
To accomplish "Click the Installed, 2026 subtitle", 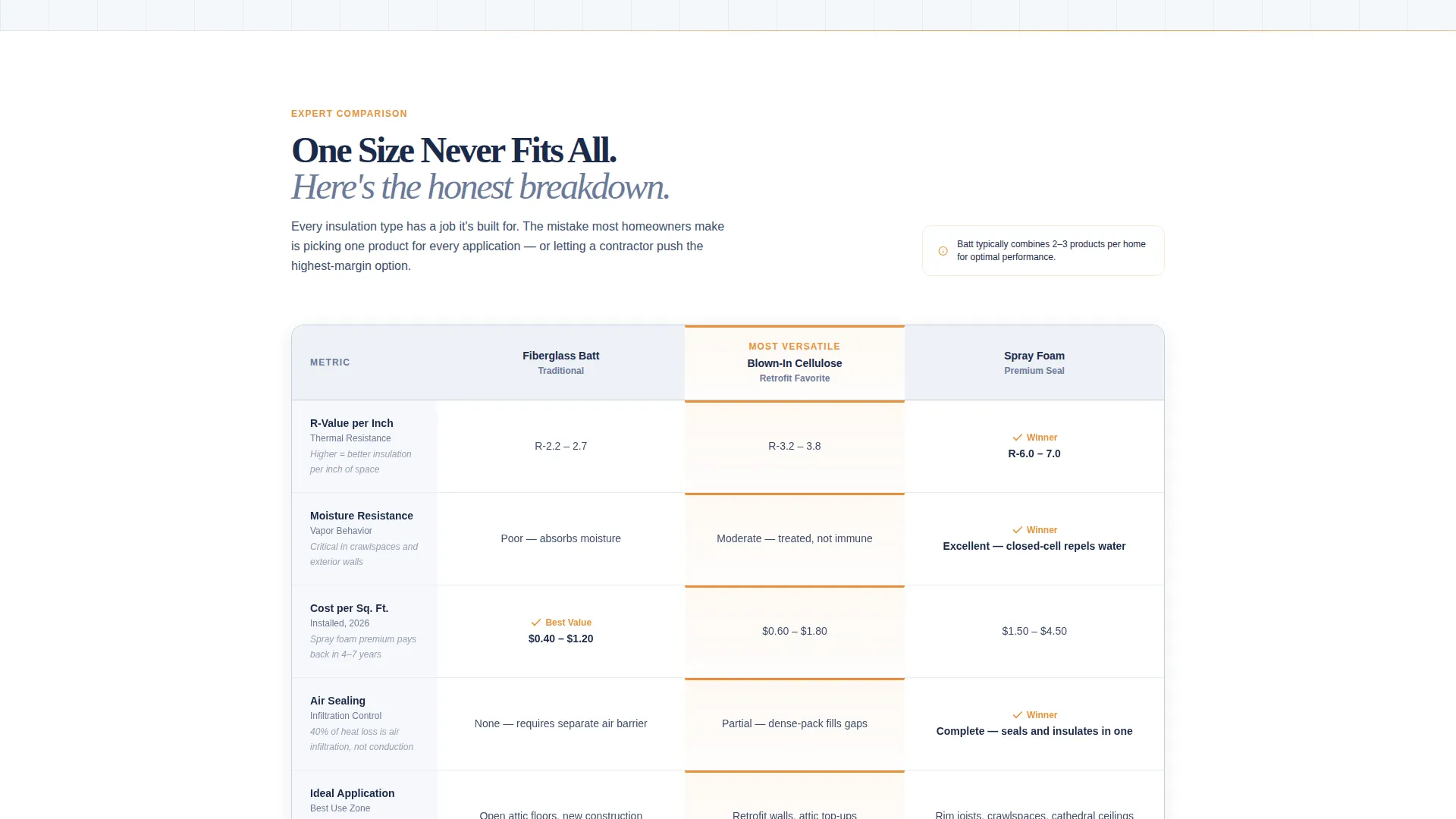I will 340,623.
